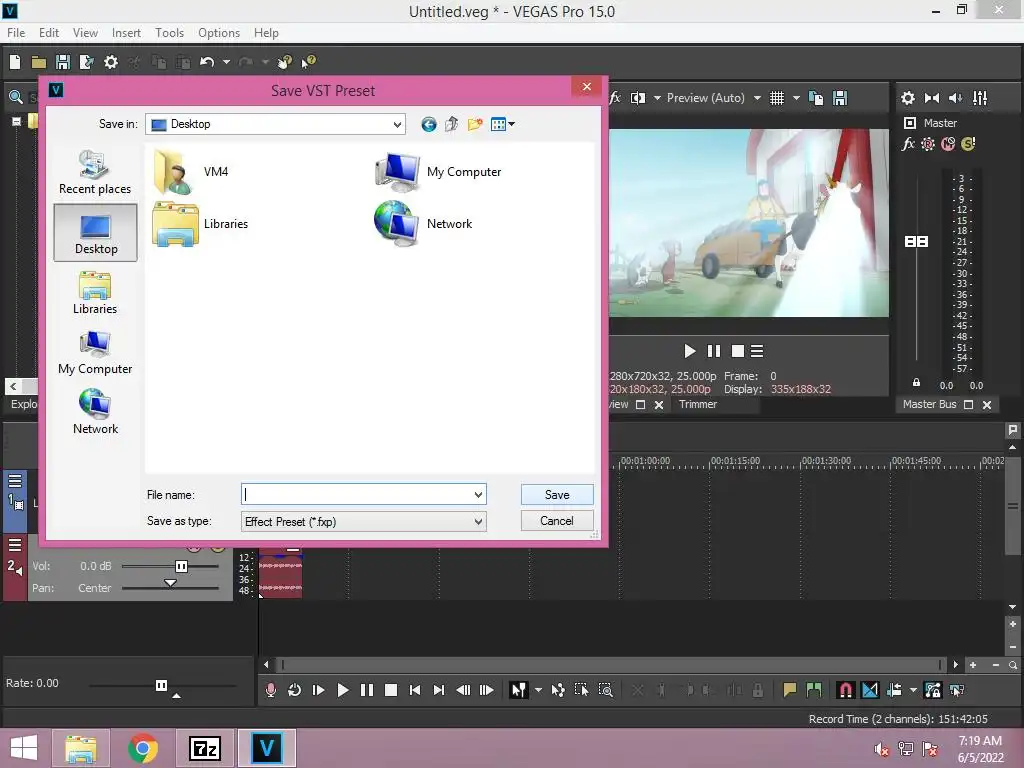The image size is (1024, 768).
Task: Insert marker icon in timeline toolbar
Action: (x=790, y=690)
